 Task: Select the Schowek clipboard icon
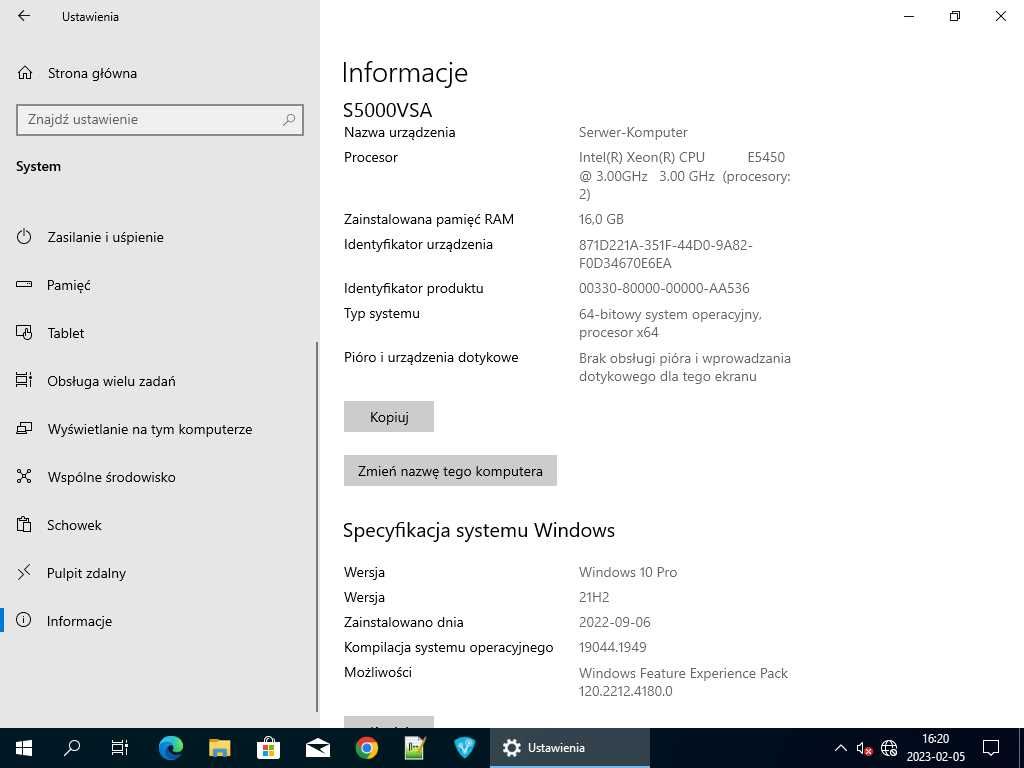[24, 525]
